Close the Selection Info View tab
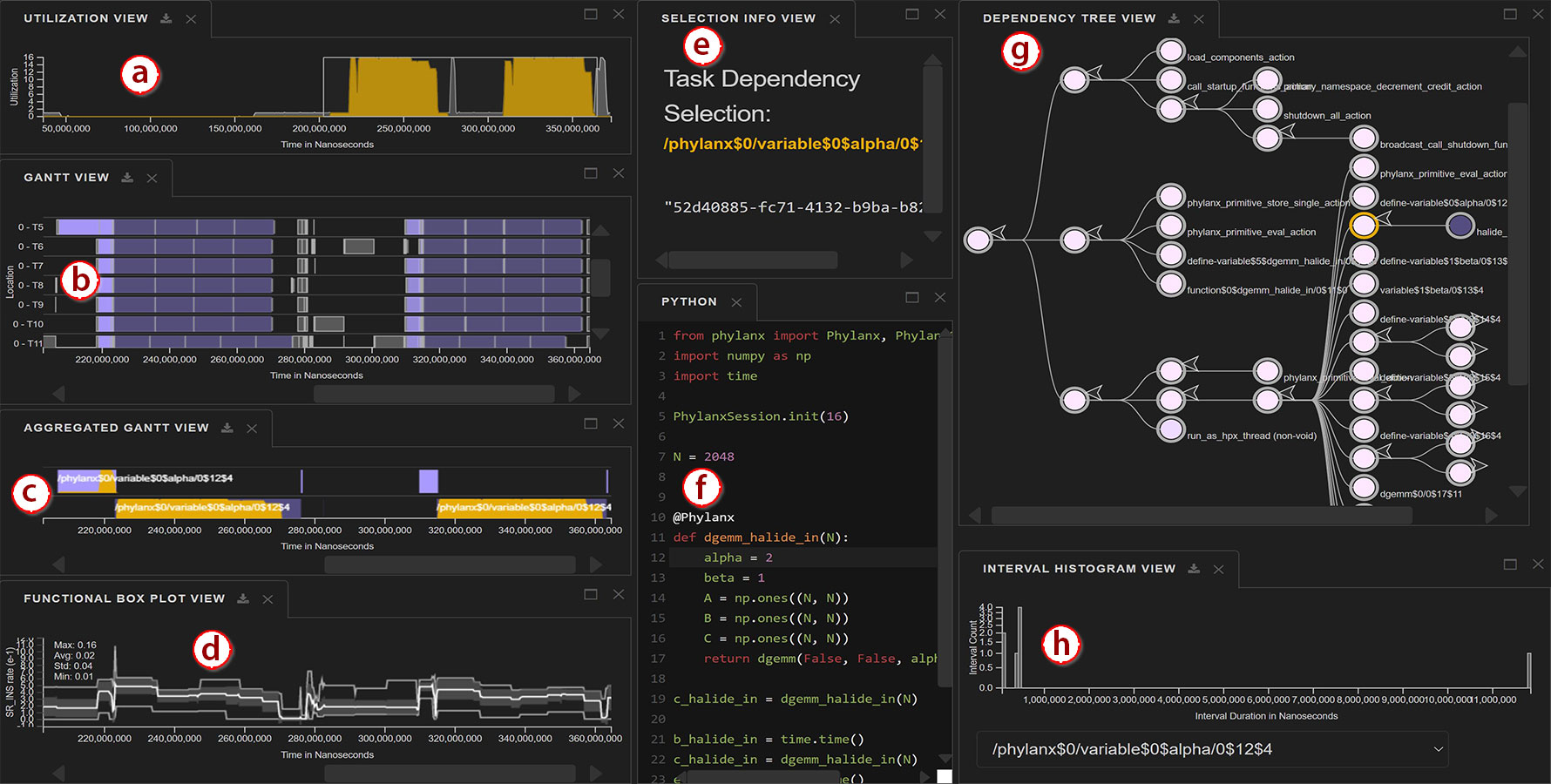The width and height of the screenshot is (1551, 784). 835,19
